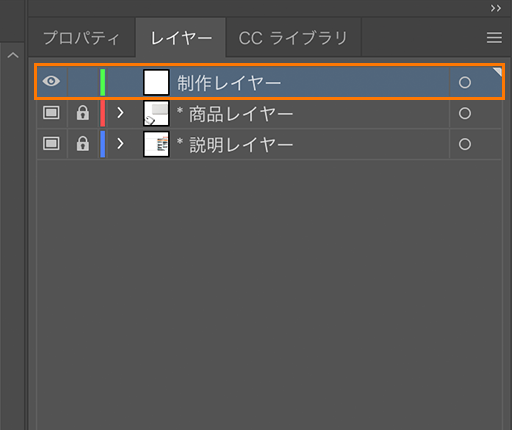
Task: Toggle the empty lock box for 制作レイヤー
Action: coord(83,82)
